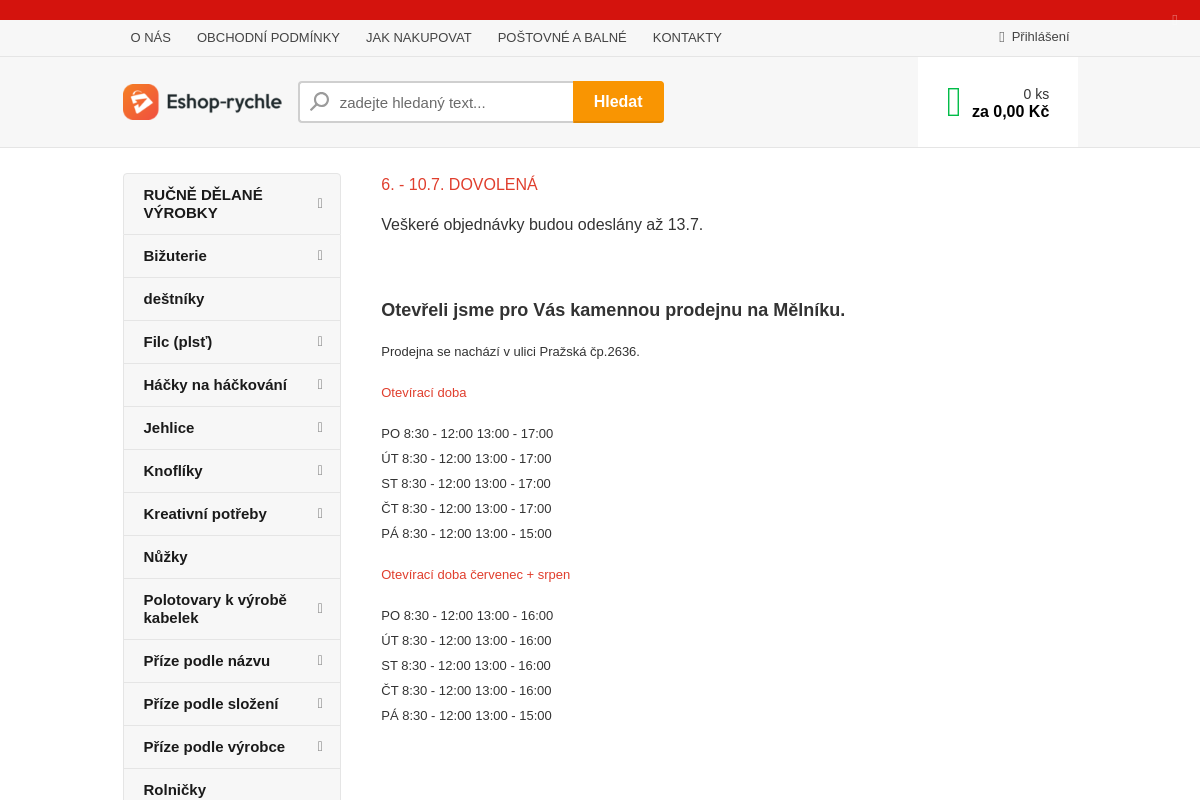The width and height of the screenshot is (1200, 800).
Task: Click 'ÚT 8:30 - 12:00 13:00 - 17:00' row
Action: click(x=466, y=459)
